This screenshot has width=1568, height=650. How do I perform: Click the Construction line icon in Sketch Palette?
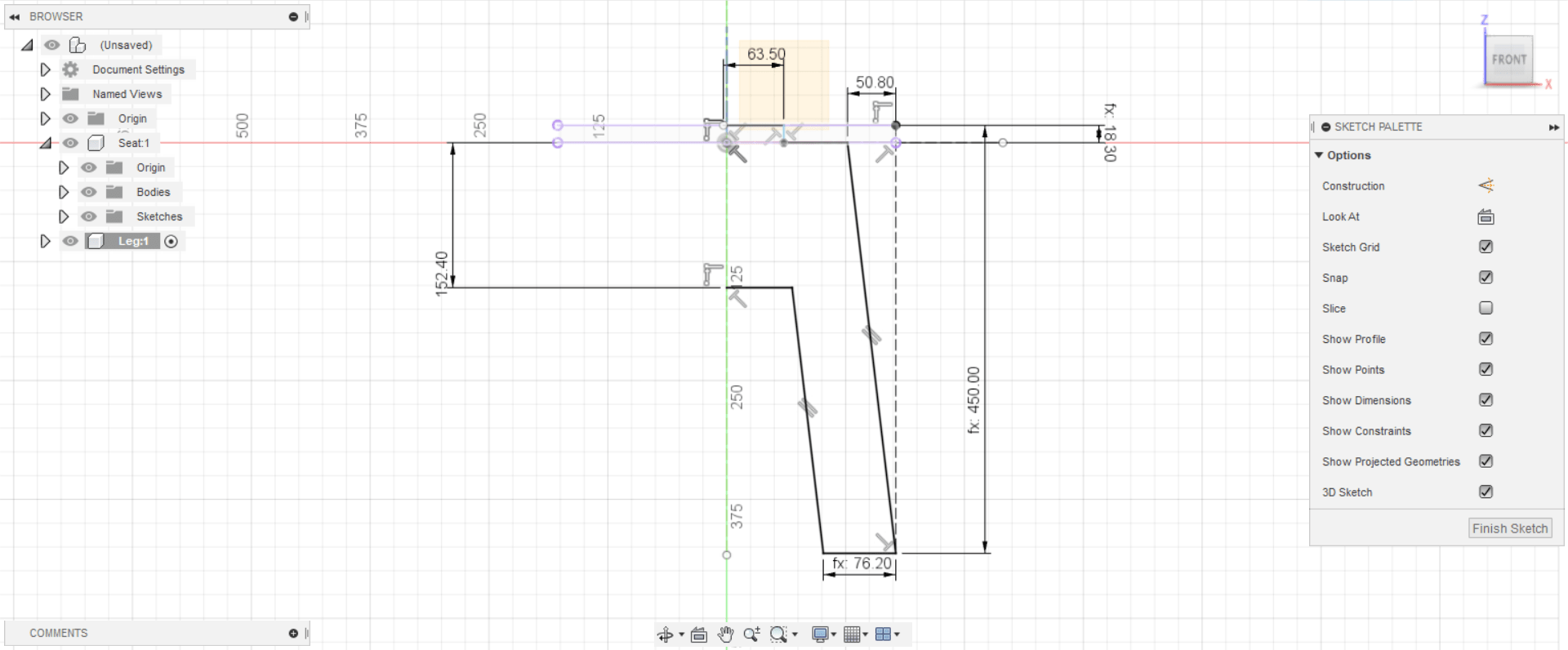(x=1486, y=186)
